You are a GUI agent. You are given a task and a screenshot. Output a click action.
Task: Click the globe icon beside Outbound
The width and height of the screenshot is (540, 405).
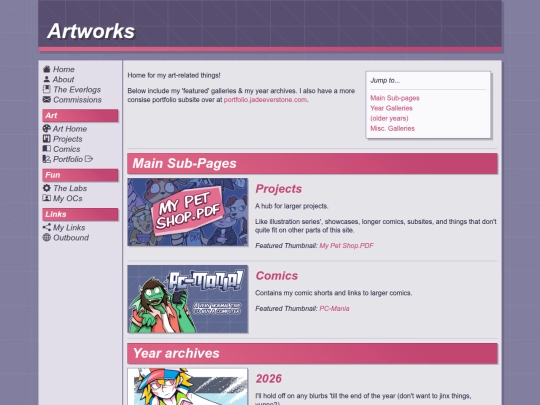[46, 237]
